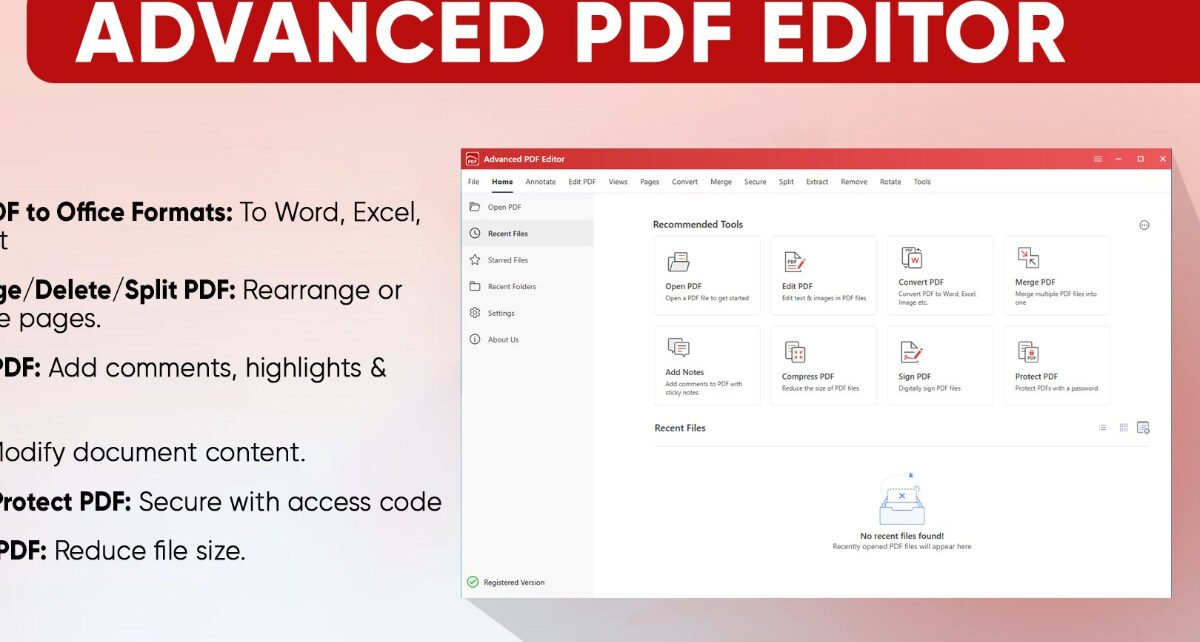This screenshot has width=1200, height=642.
Task: Minimize the Advanced PDF Editor window
Action: [x=1118, y=159]
